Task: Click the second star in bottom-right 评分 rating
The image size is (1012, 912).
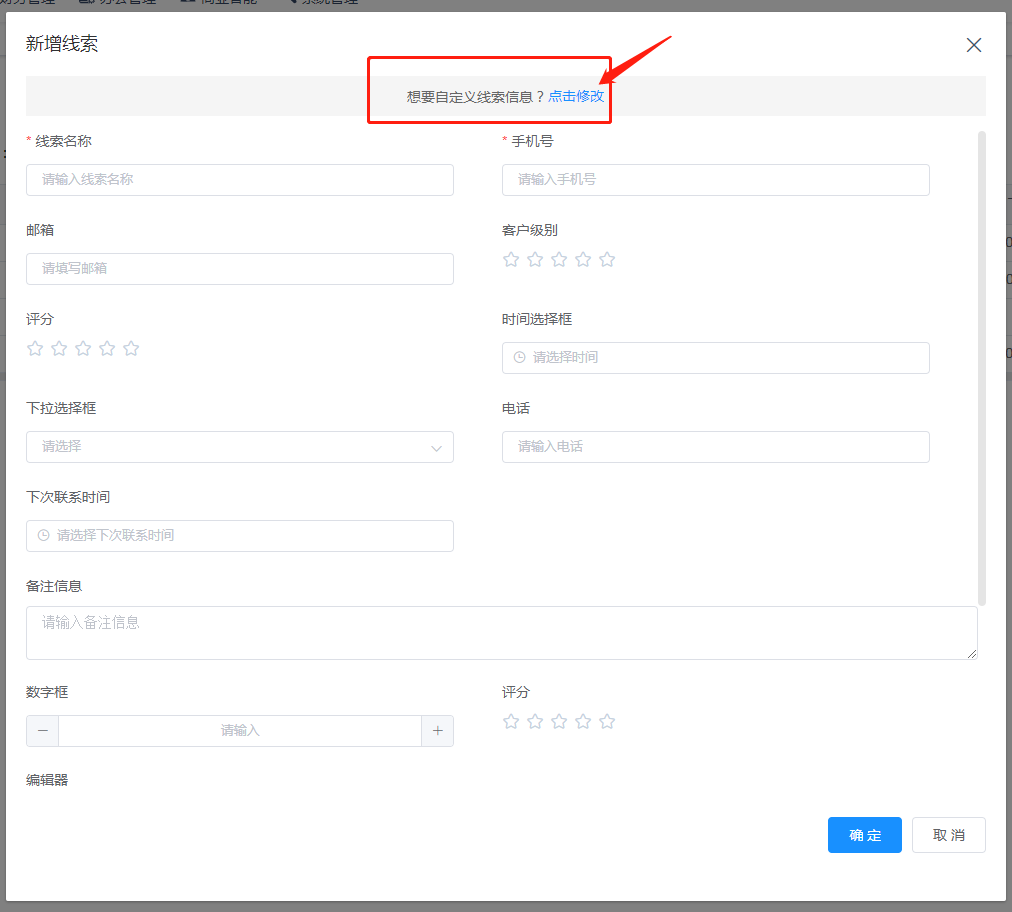Action: tap(535, 722)
